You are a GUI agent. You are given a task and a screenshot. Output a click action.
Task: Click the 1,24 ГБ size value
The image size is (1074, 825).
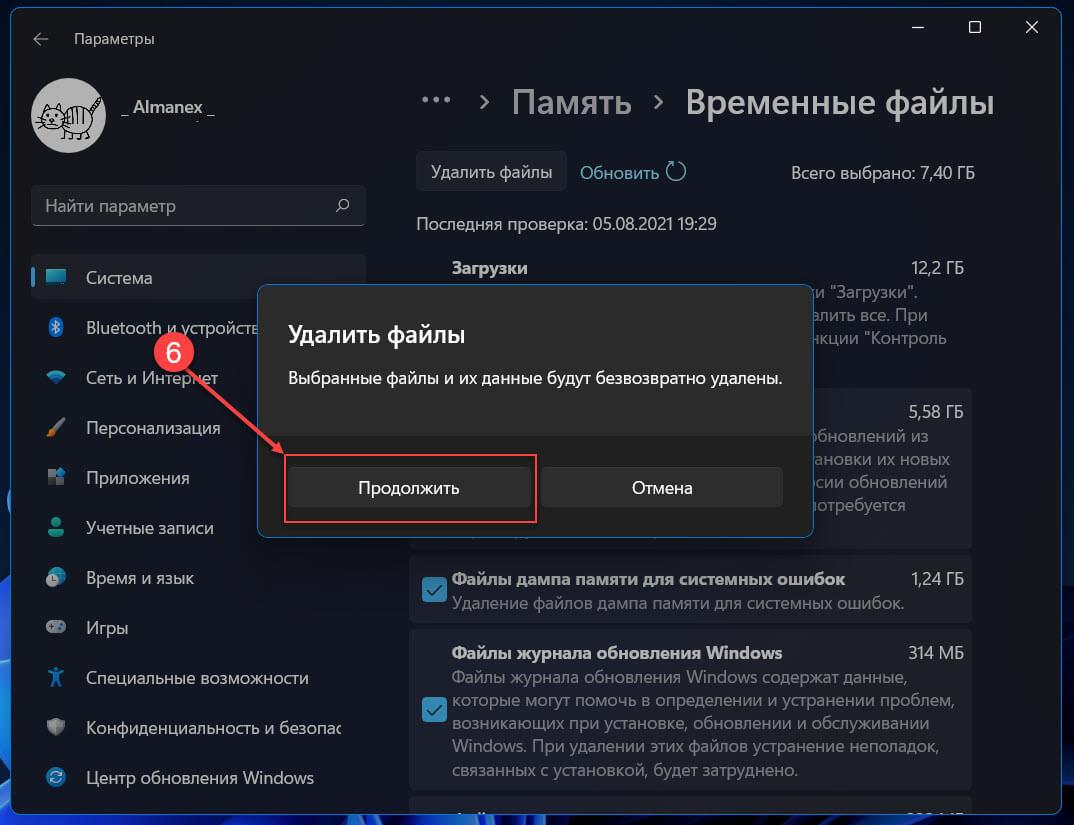pyautogui.click(x=937, y=579)
